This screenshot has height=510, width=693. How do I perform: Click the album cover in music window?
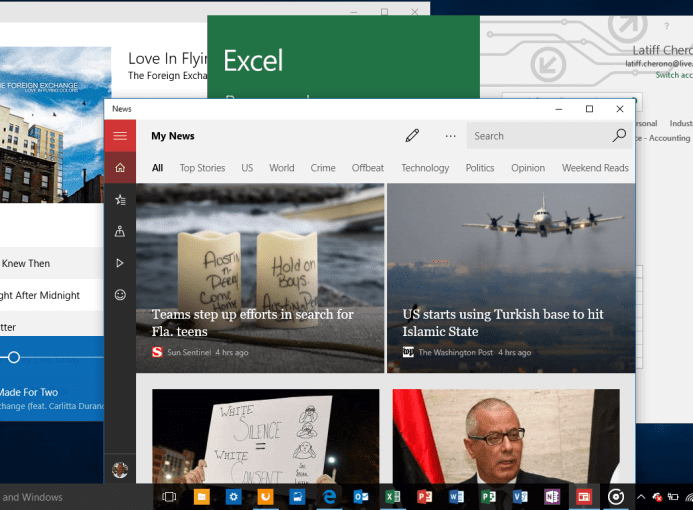(x=55, y=125)
